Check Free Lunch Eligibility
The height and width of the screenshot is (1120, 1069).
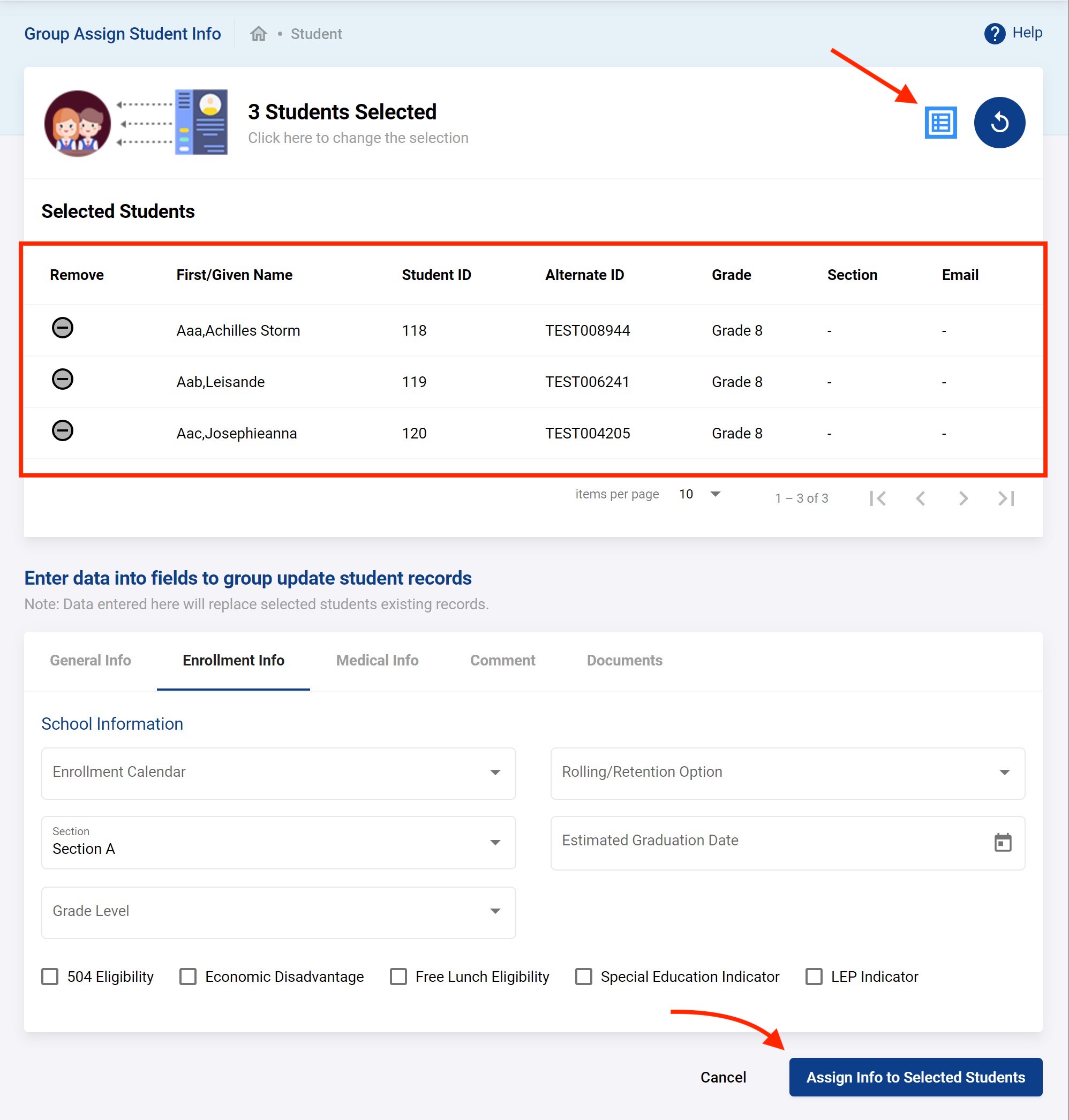pyautogui.click(x=398, y=977)
